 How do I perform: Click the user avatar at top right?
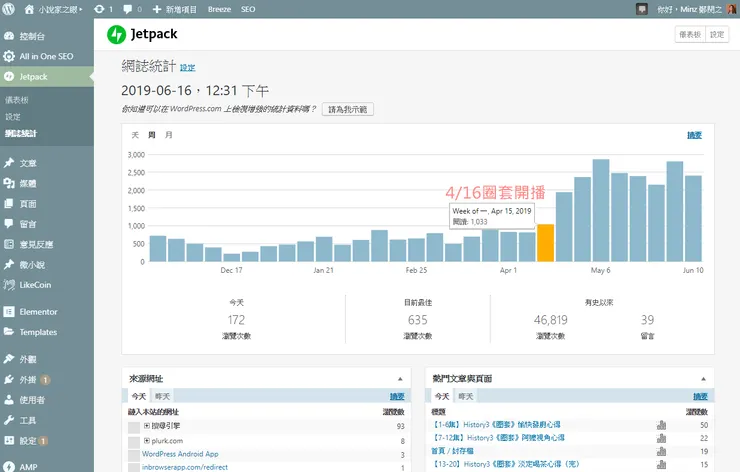pos(729,8)
